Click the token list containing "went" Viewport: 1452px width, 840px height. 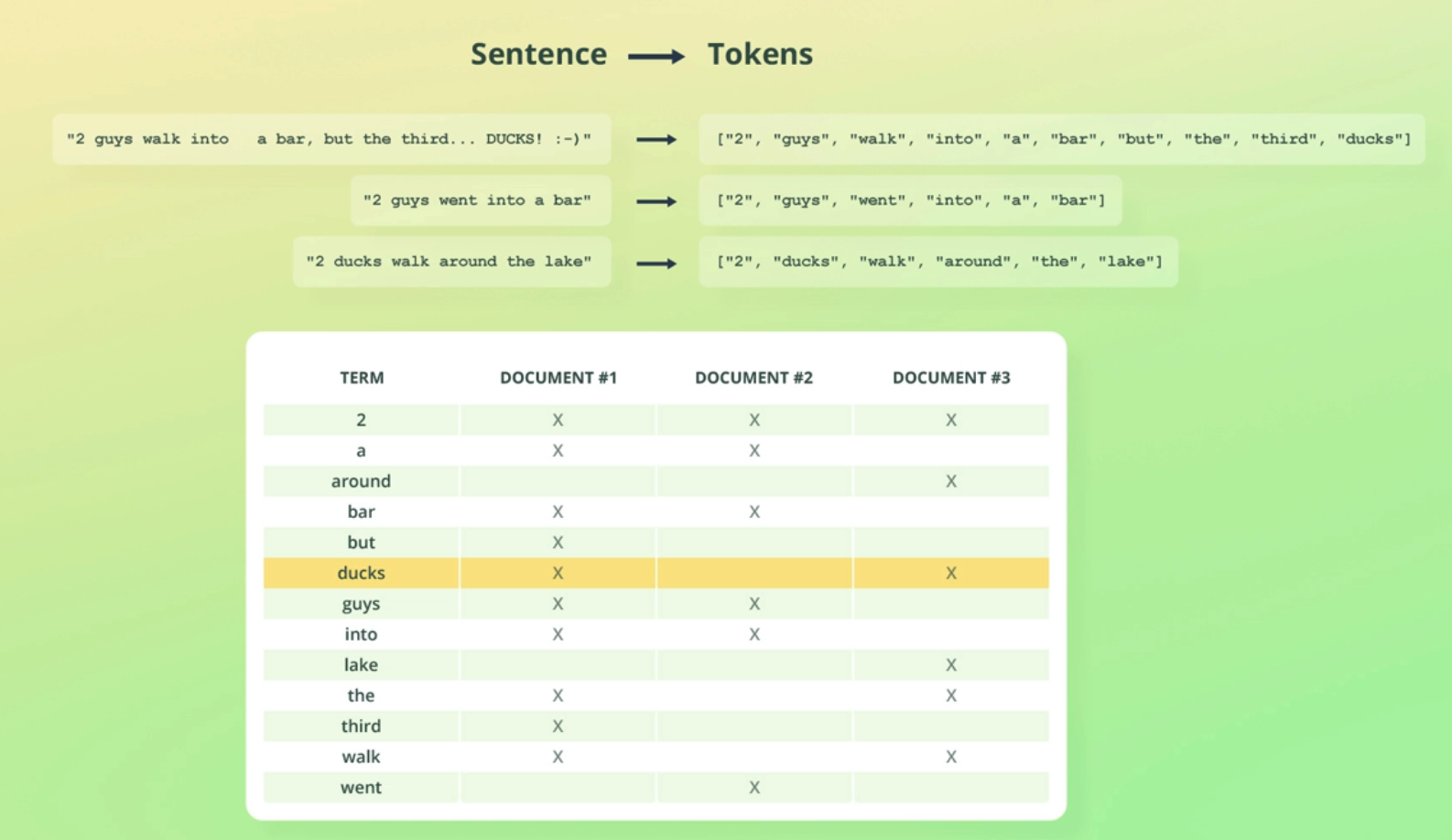pos(910,200)
